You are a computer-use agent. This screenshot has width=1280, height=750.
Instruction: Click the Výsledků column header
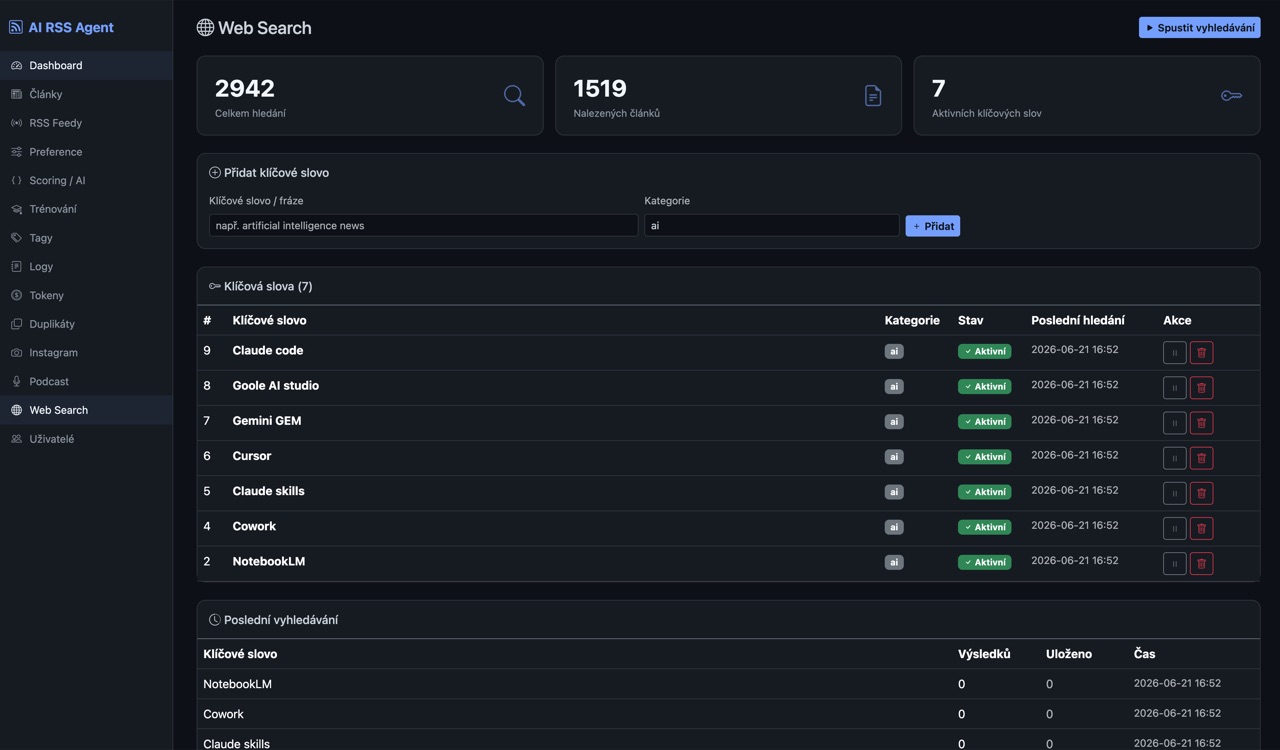pos(984,654)
